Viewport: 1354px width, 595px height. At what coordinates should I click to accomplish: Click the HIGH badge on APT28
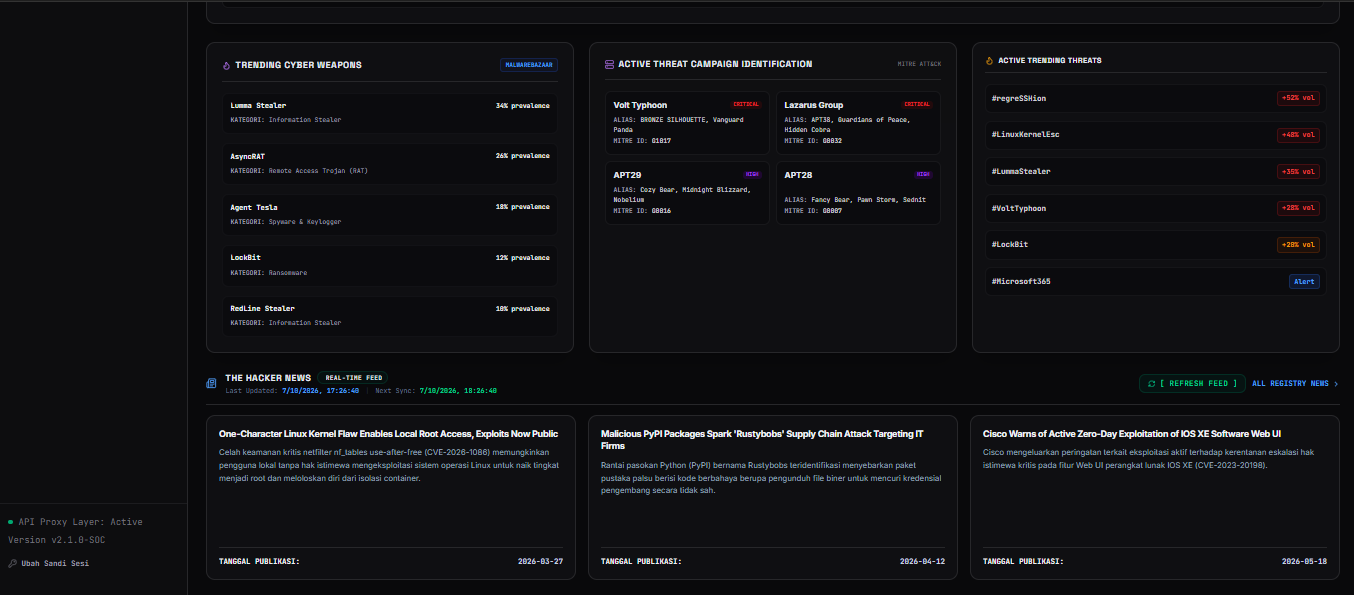(923, 174)
